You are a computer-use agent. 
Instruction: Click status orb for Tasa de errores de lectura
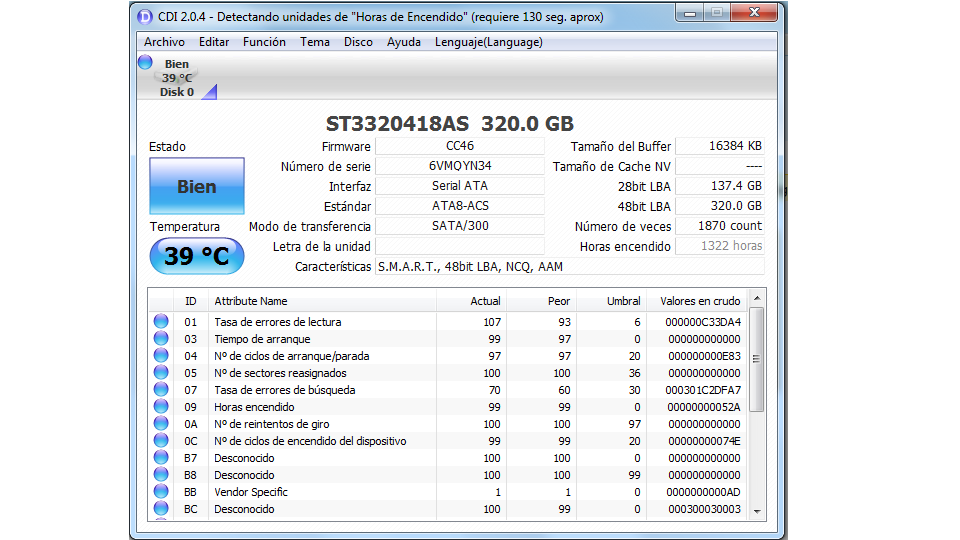[x=161, y=321]
